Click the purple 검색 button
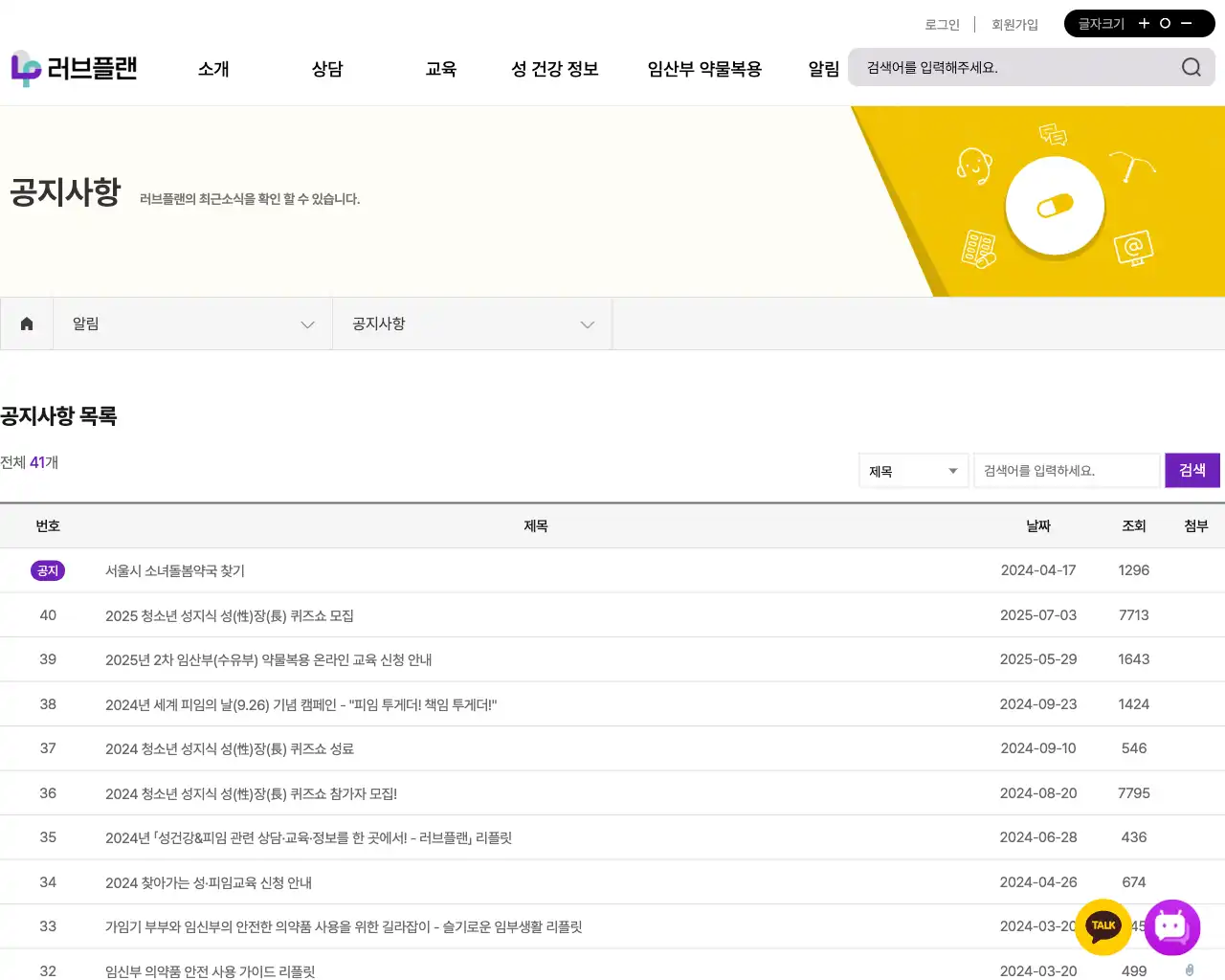1225x980 pixels. coord(1192,470)
